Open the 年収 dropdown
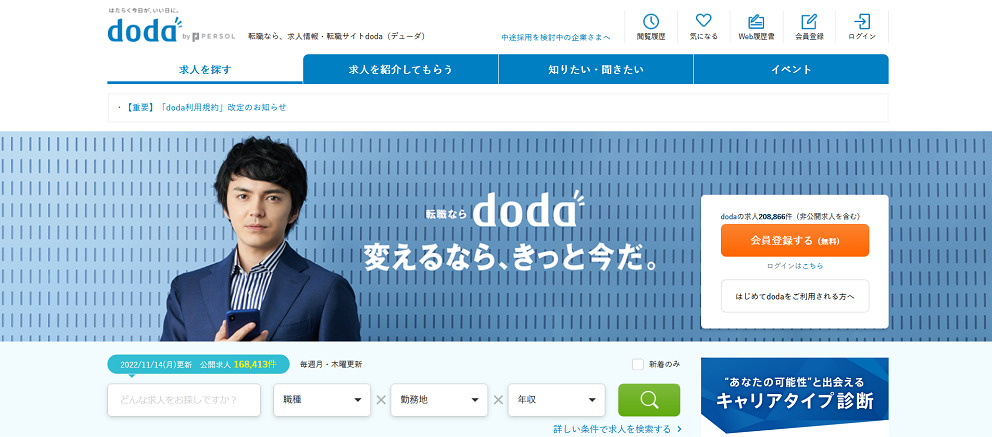This screenshot has width=992, height=437. point(556,400)
